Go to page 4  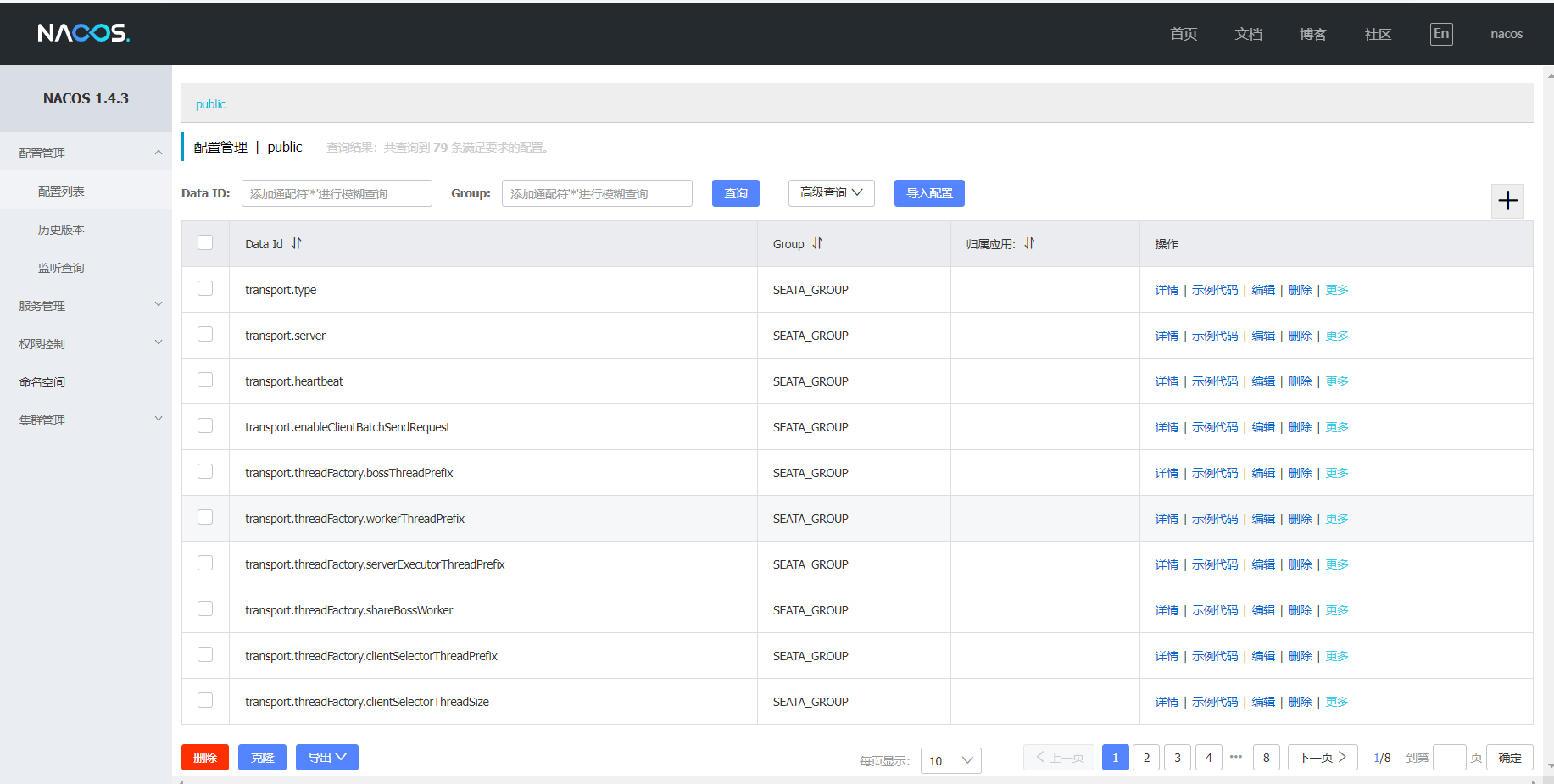point(1209,758)
